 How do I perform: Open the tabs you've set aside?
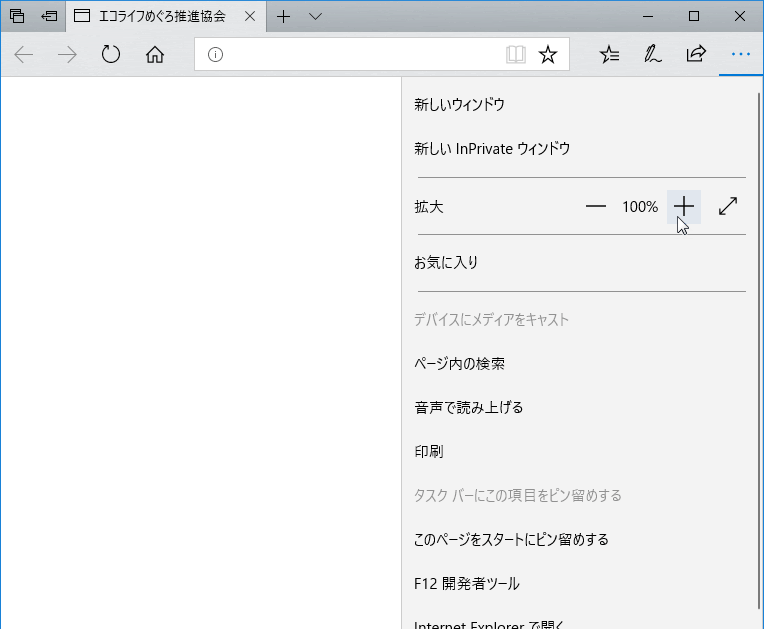tap(17, 16)
